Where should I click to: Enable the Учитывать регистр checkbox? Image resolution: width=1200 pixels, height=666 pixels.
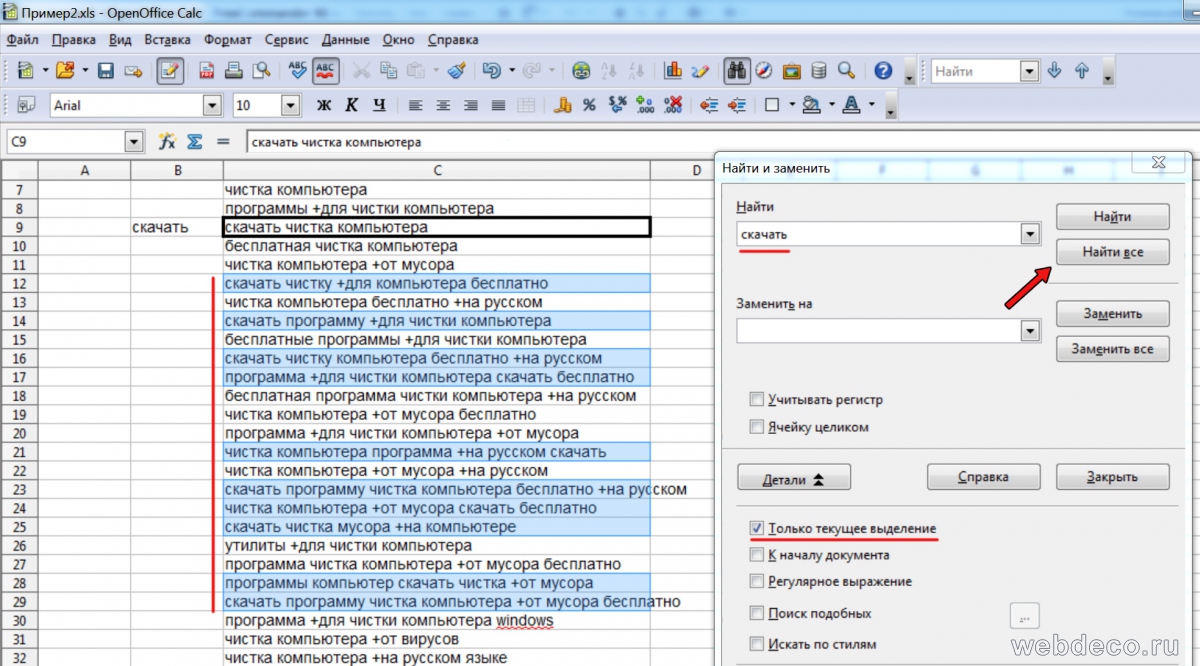pyautogui.click(x=757, y=400)
